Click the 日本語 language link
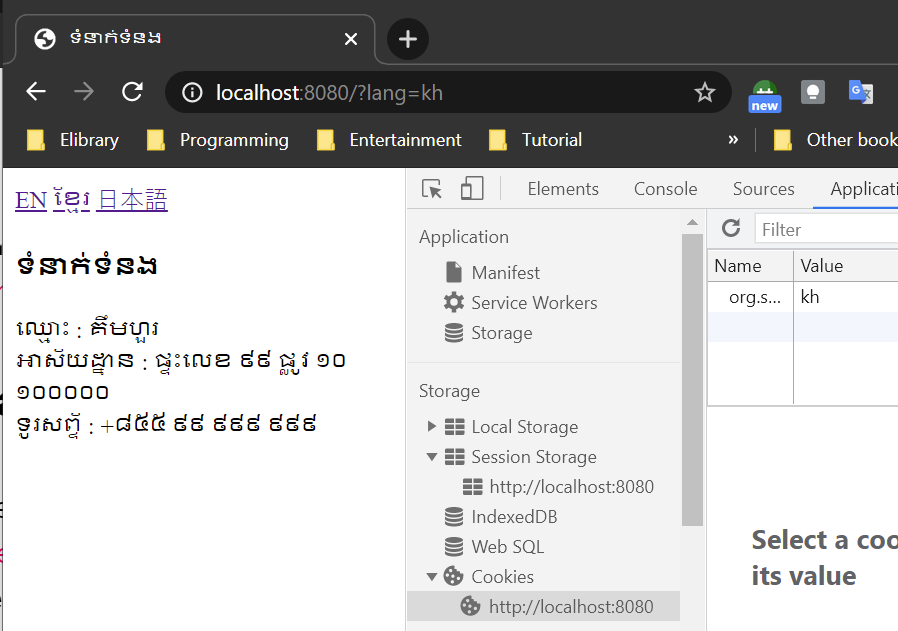Screen dimensions: 898x631 click(132, 200)
